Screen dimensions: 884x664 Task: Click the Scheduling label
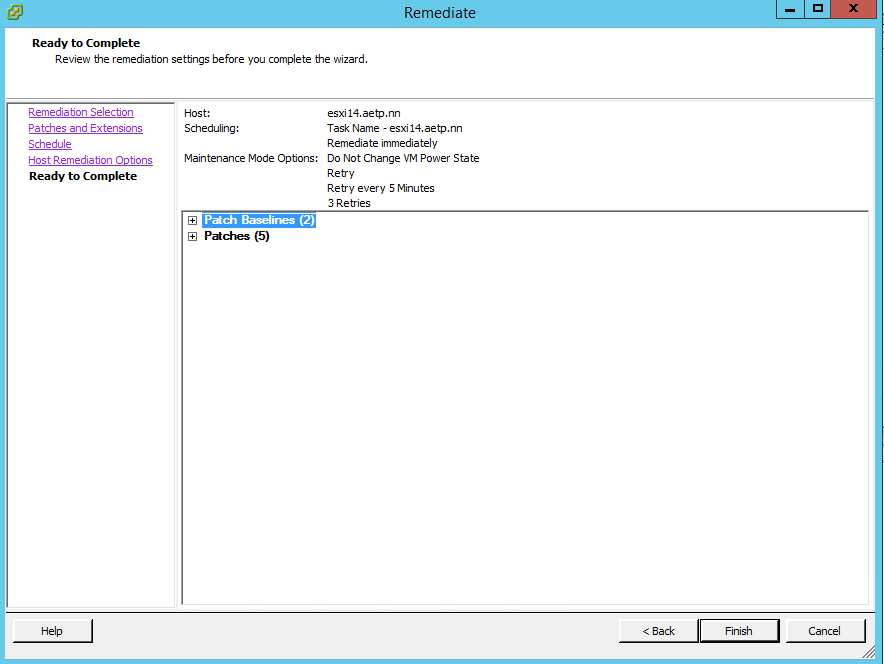click(x=211, y=129)
